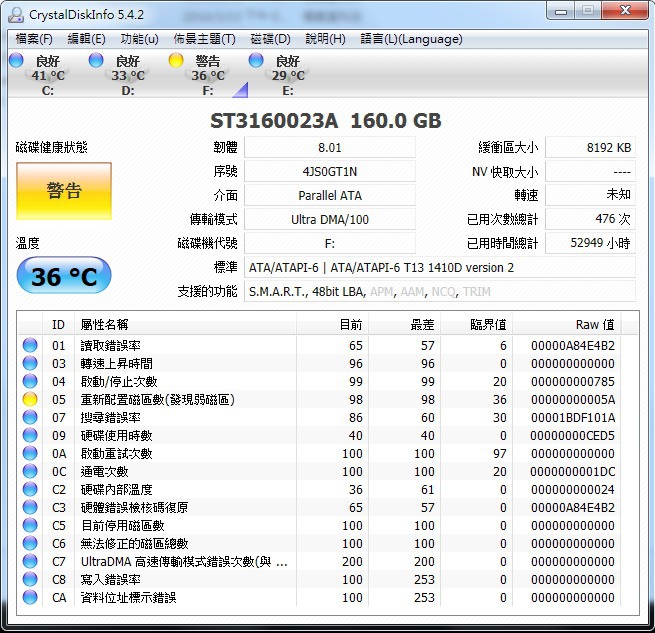Image resolution: width=655 pixels, height=633 pixels.
Task: Click the power-on hours field 52949 小時
Action: point(590,244)
